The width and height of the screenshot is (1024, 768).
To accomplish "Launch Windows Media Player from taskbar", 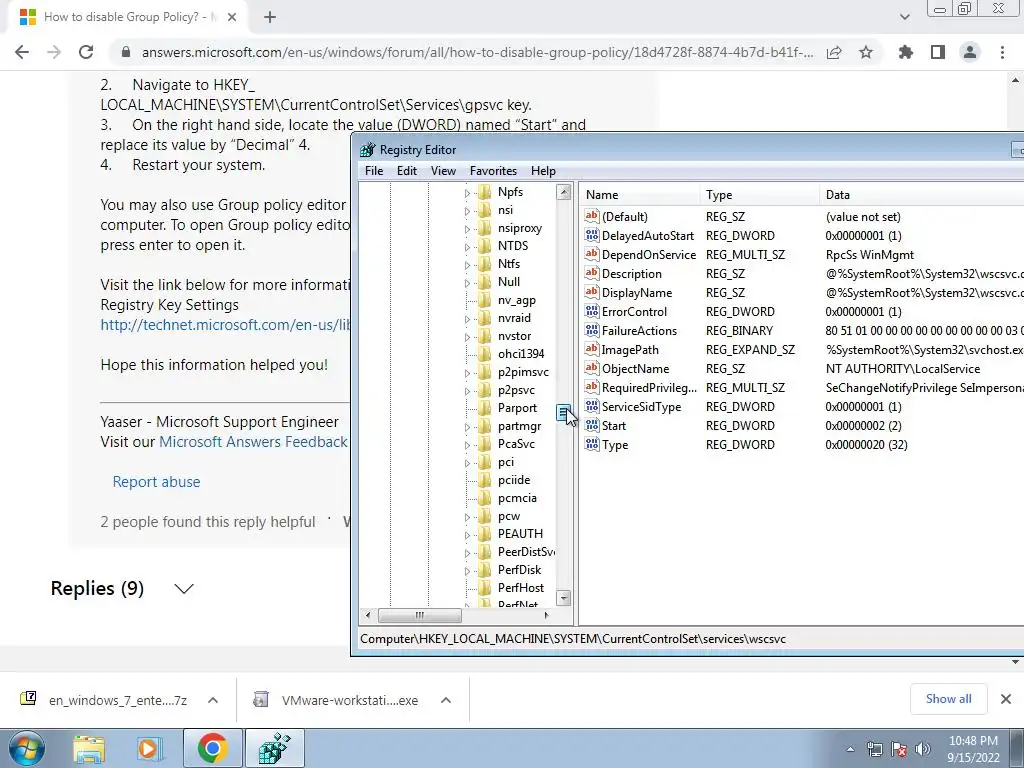I will (x=149, y=748).
